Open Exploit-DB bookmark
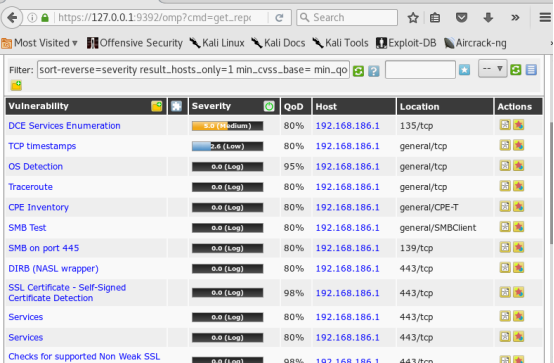554x363 pixels. tap(406, 43)
